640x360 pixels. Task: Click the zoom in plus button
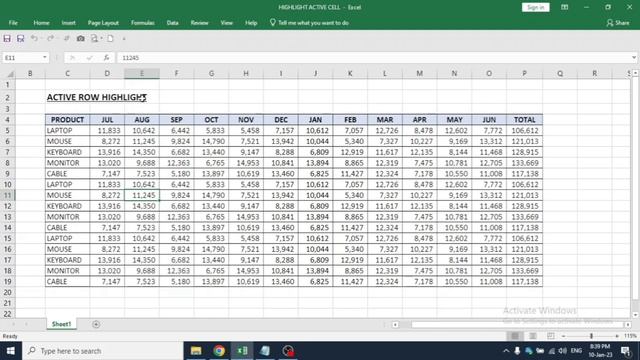[x=617, y=336]
